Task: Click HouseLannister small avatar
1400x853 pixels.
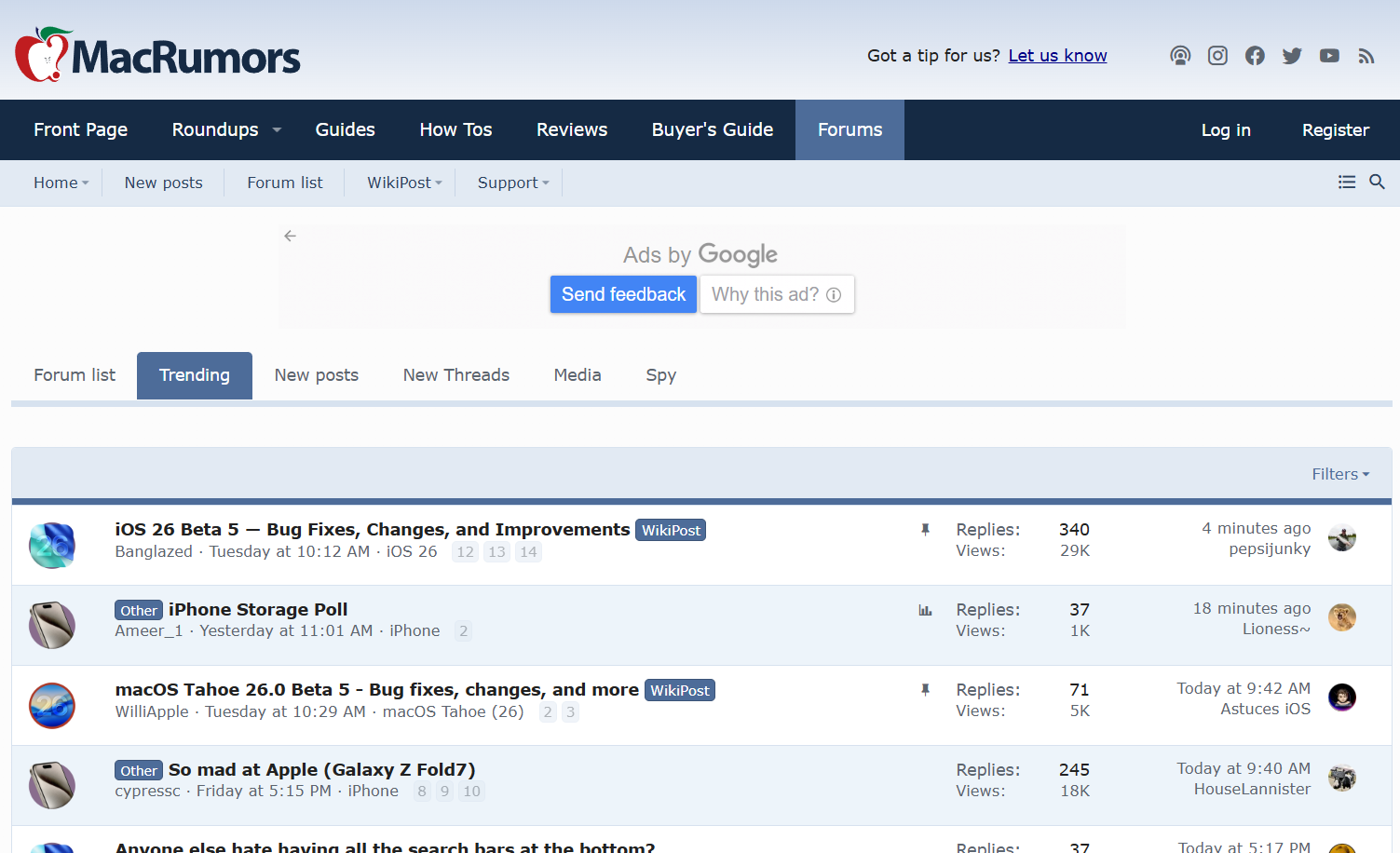Action: coord(1342,778)
